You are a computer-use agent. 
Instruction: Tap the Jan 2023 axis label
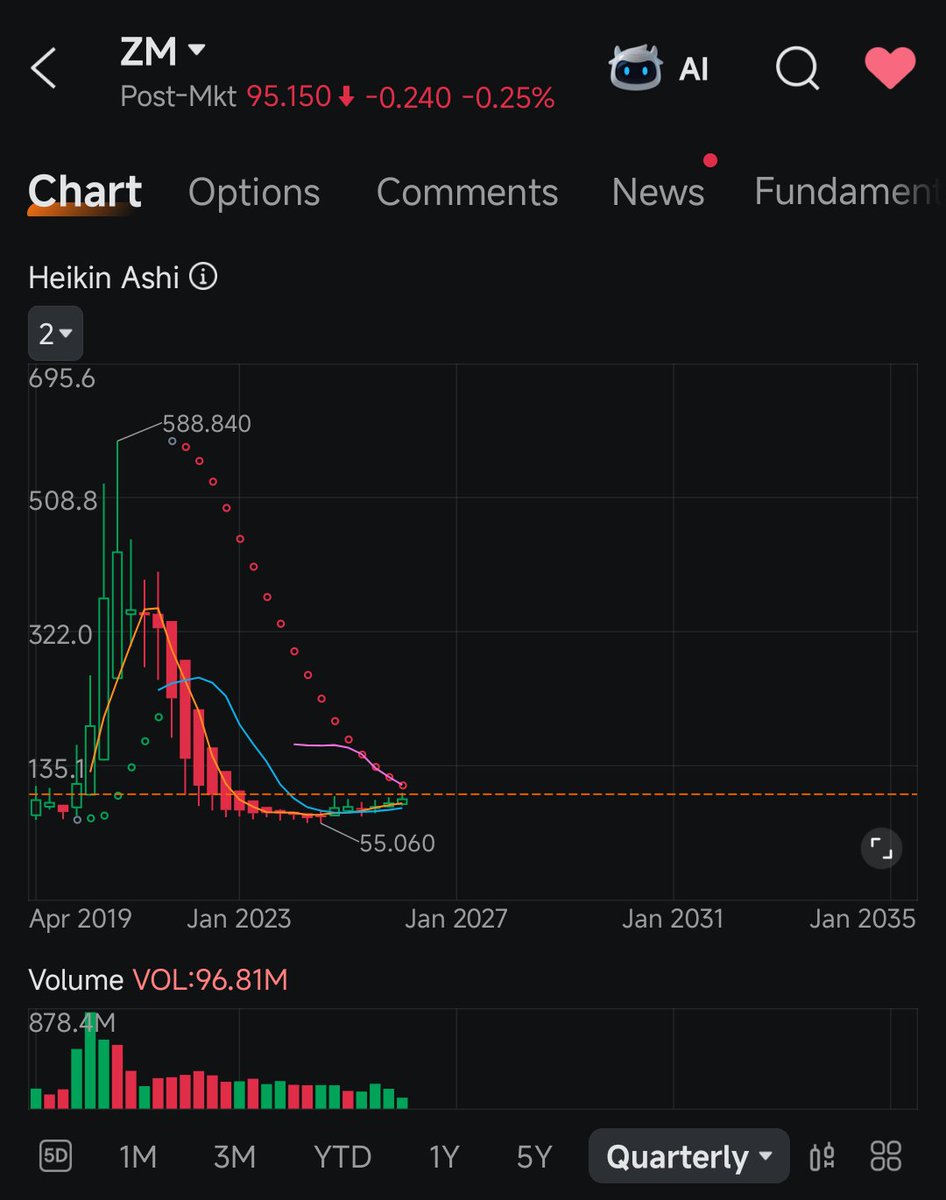[240, 918]
